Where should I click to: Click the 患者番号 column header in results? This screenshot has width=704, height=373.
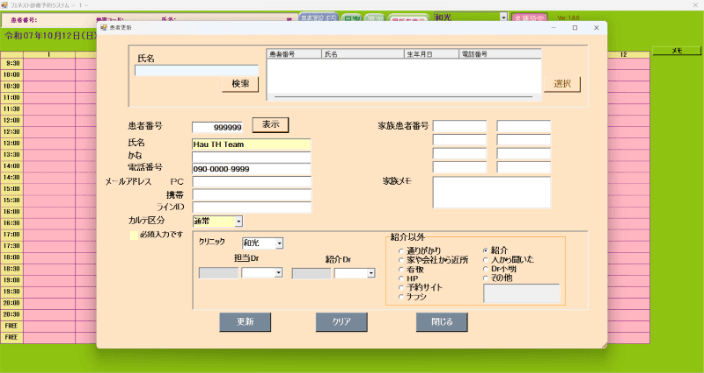(294, 54)
